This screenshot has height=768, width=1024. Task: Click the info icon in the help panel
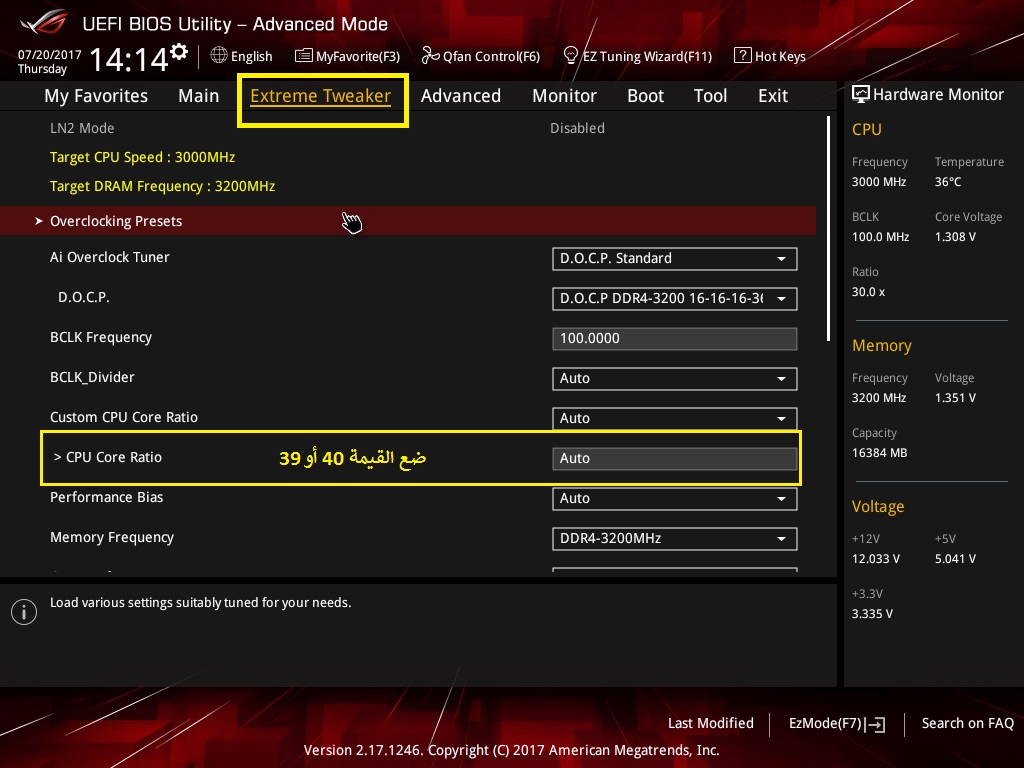tap(24, 612)
